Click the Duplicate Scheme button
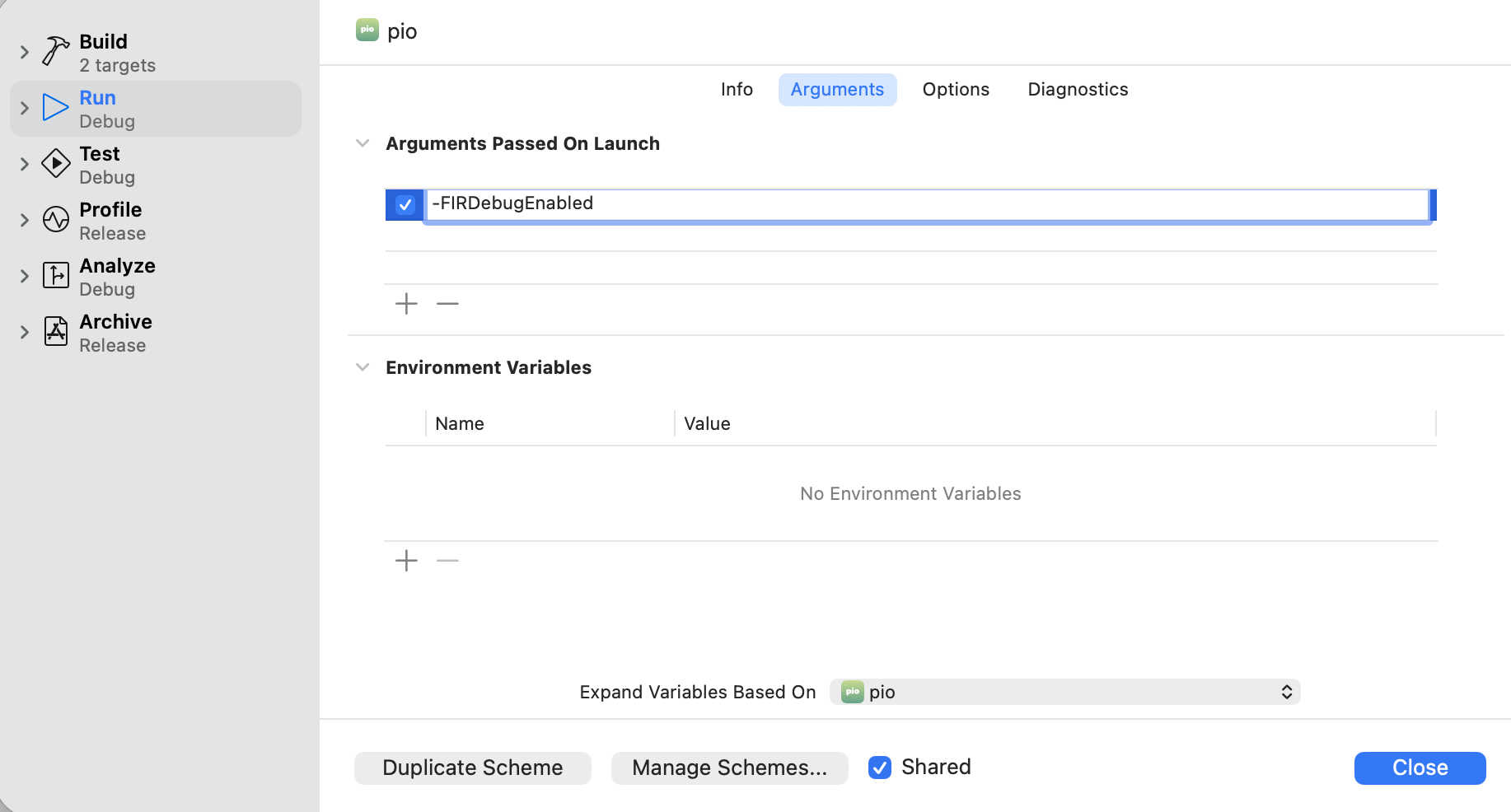1511x812 pixels. click(473, 768)
